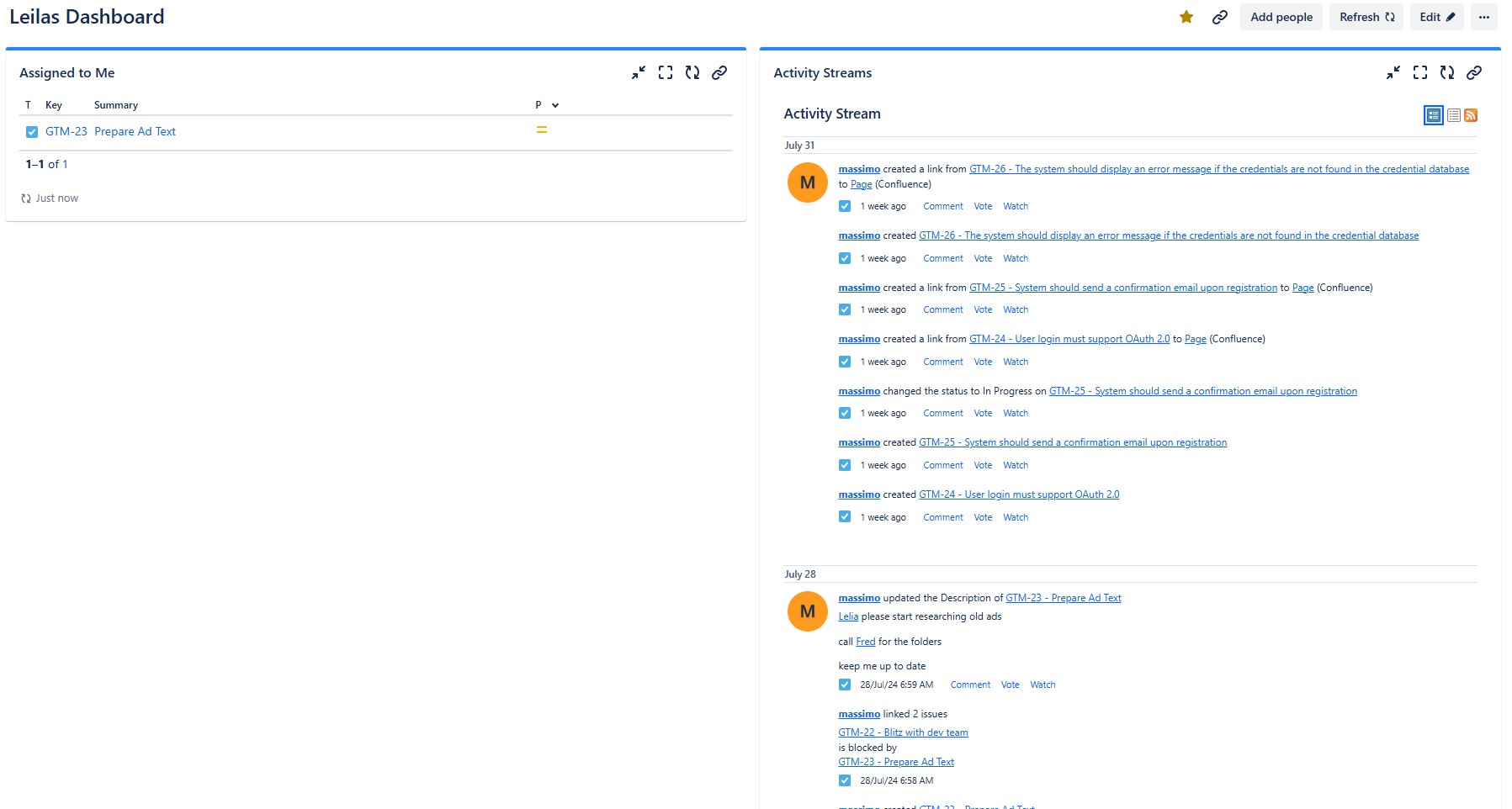Toggle the status checkbox on GTM-26 created entry
The width and height of the screenshot is (1512, 809).
click(844, 258)
